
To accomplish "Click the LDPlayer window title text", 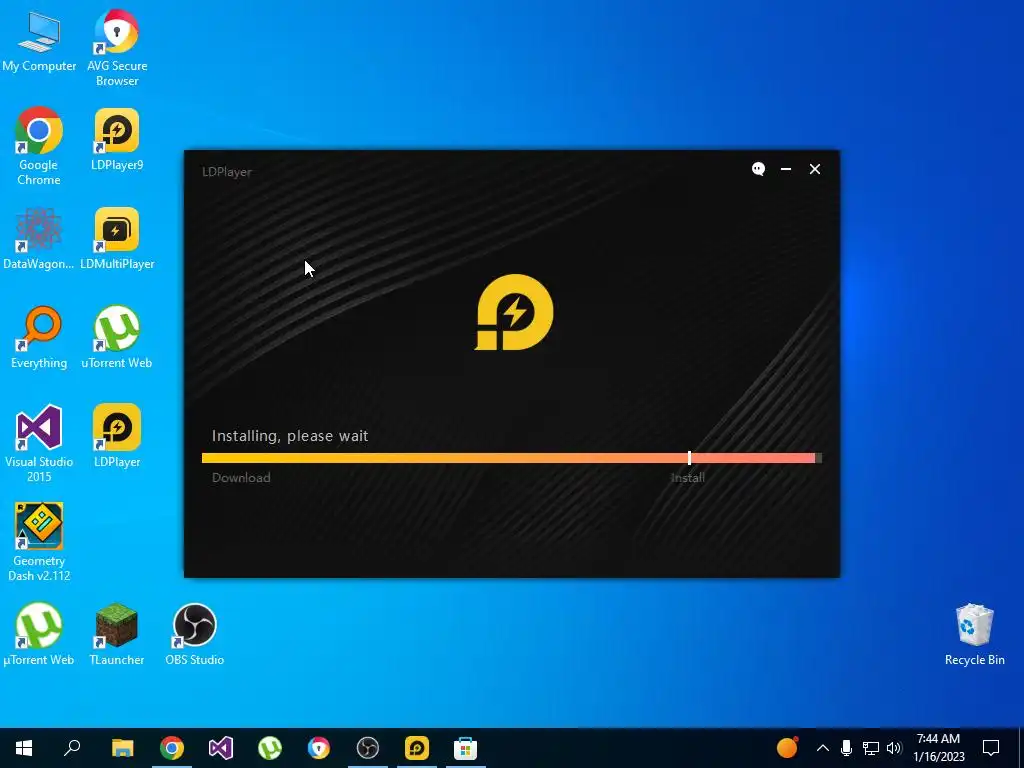I will point(227,172).
